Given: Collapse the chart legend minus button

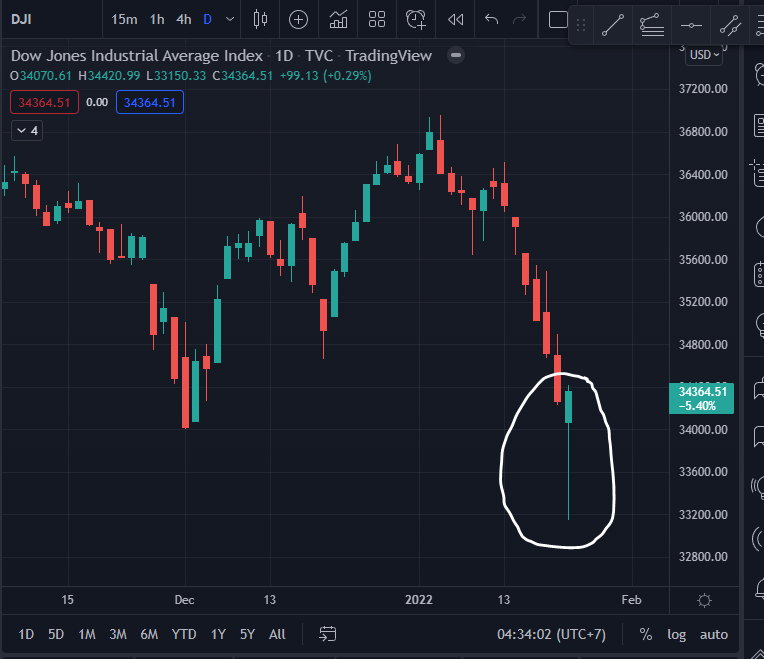Looking at the screenshot, I should pyautogui.click(x=456, y=55).
